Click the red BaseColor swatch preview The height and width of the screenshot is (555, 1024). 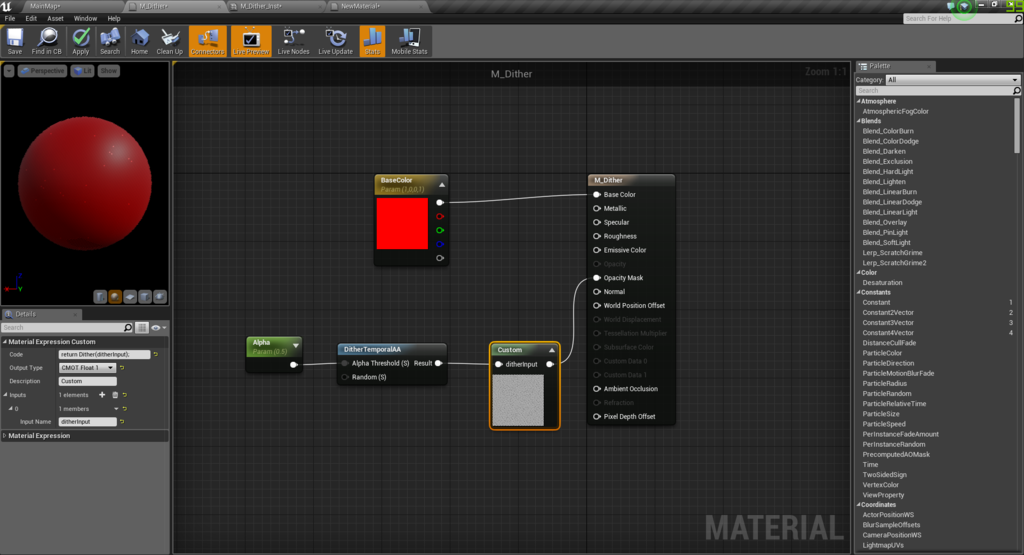[402, 223]
